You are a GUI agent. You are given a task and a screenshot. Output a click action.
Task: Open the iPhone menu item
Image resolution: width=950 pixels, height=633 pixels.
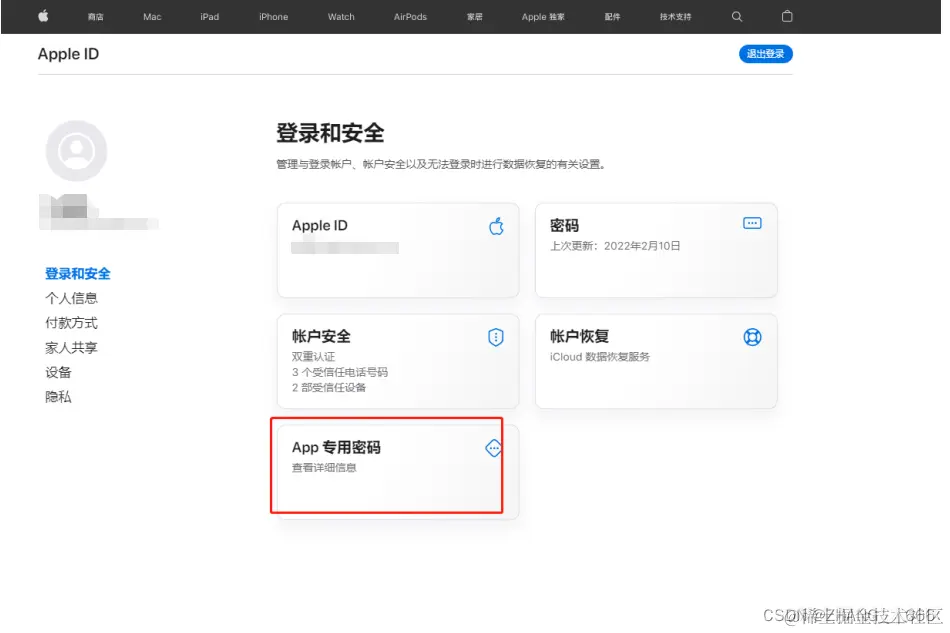[273, 17]
